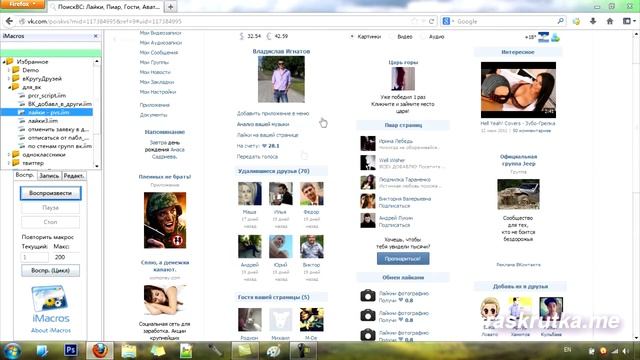The width and height of the screenshot is (640, 360).
Task: Reload the page with the refresh icon
Action: pos(431,21)
